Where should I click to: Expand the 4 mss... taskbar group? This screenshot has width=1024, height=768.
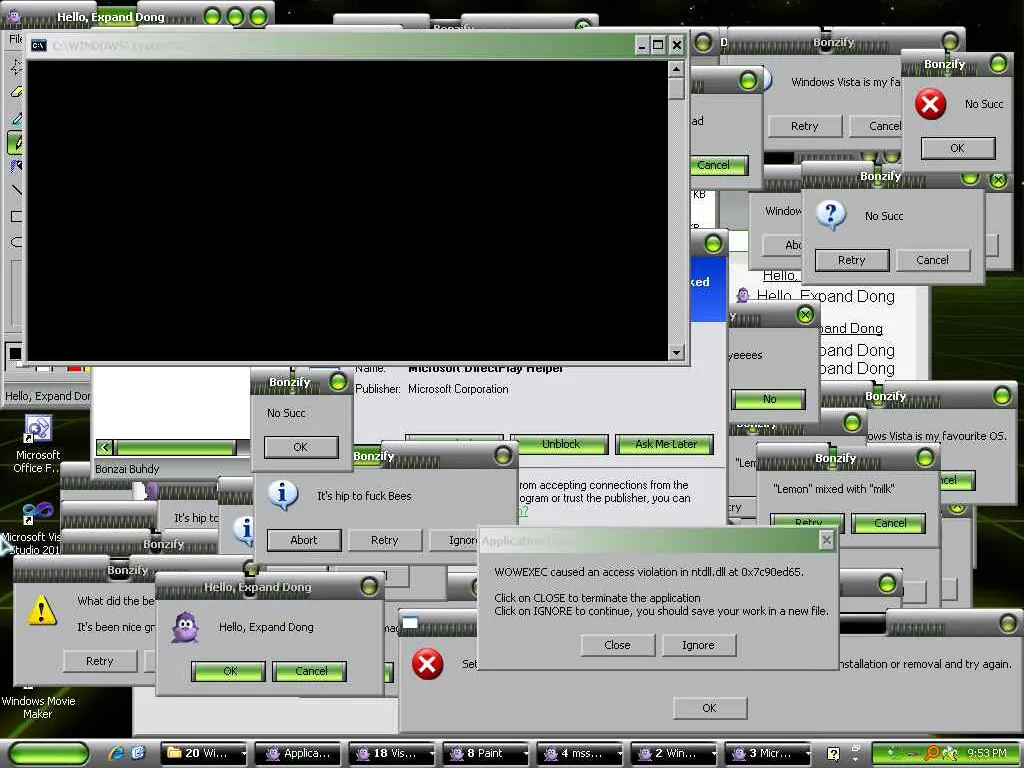click(580, 753)
